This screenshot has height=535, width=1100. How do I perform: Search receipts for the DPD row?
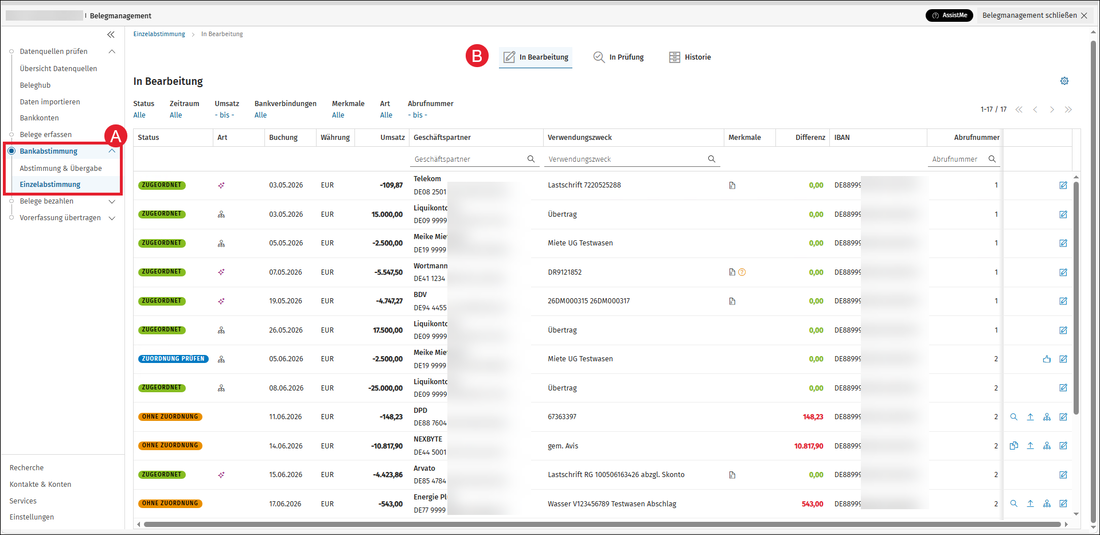(1014, 417)
